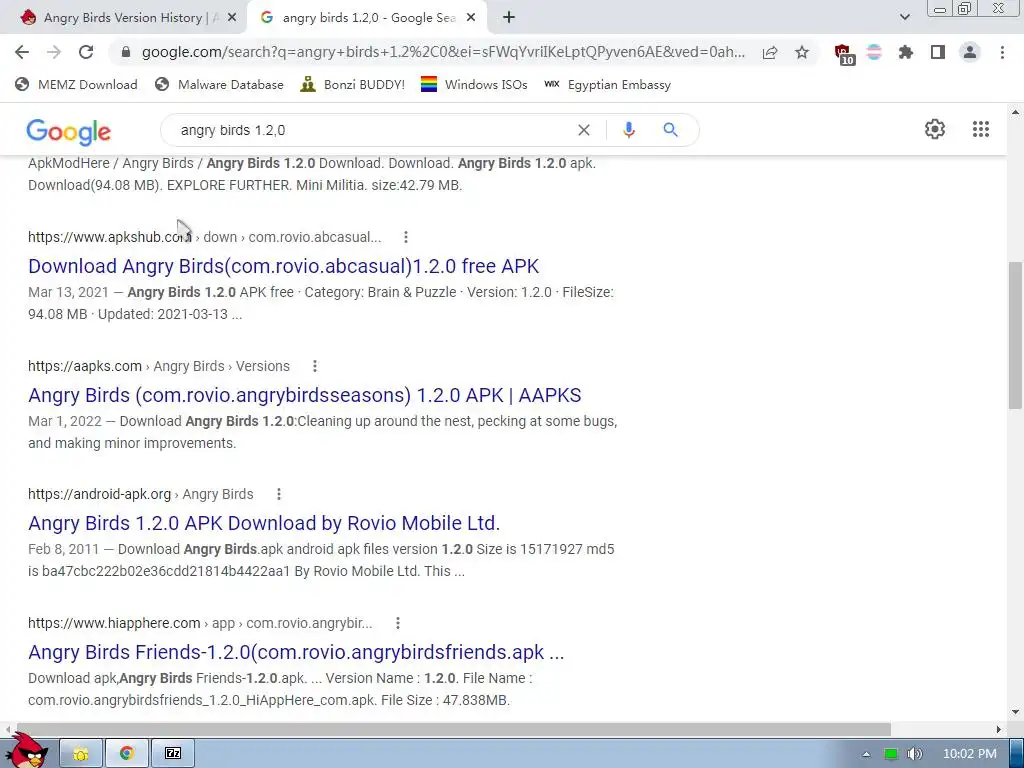The width and height of the screenshot is (1024, 768).
Task: Select the angry birds 1.2,0 Google tab
Action: click(x=366, y=18)
